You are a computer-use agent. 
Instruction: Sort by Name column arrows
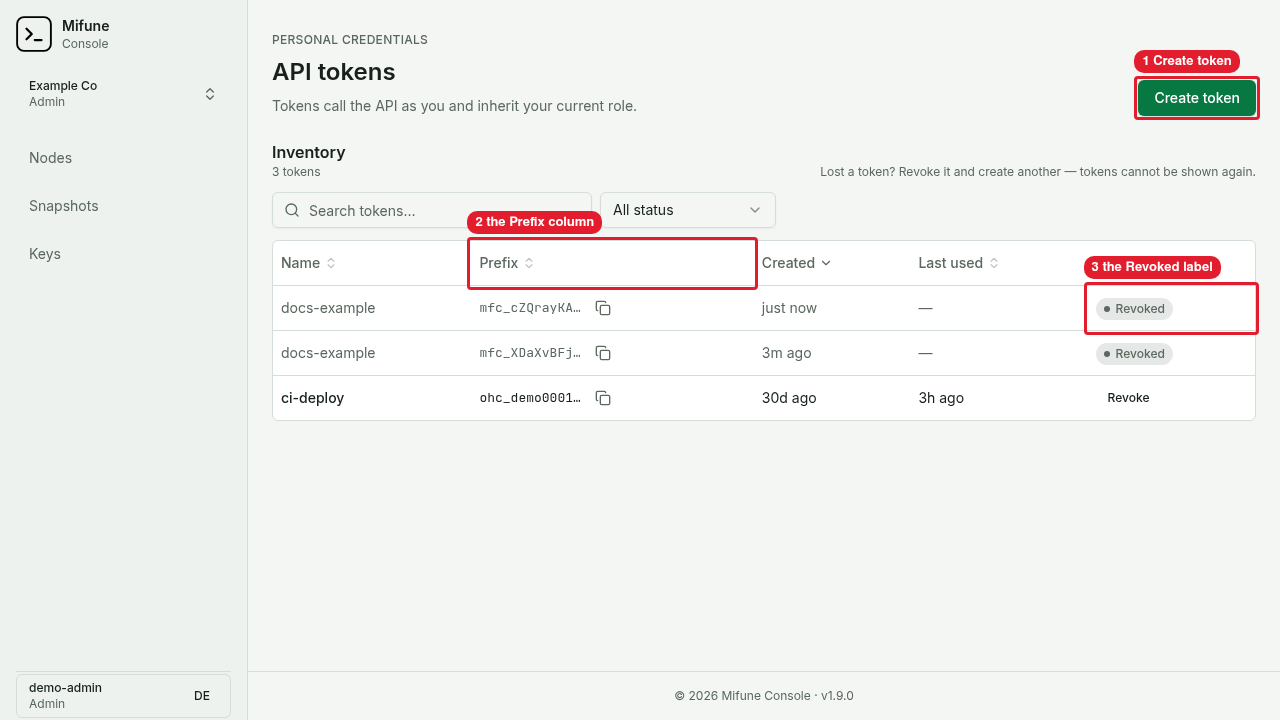coord(331,263)
